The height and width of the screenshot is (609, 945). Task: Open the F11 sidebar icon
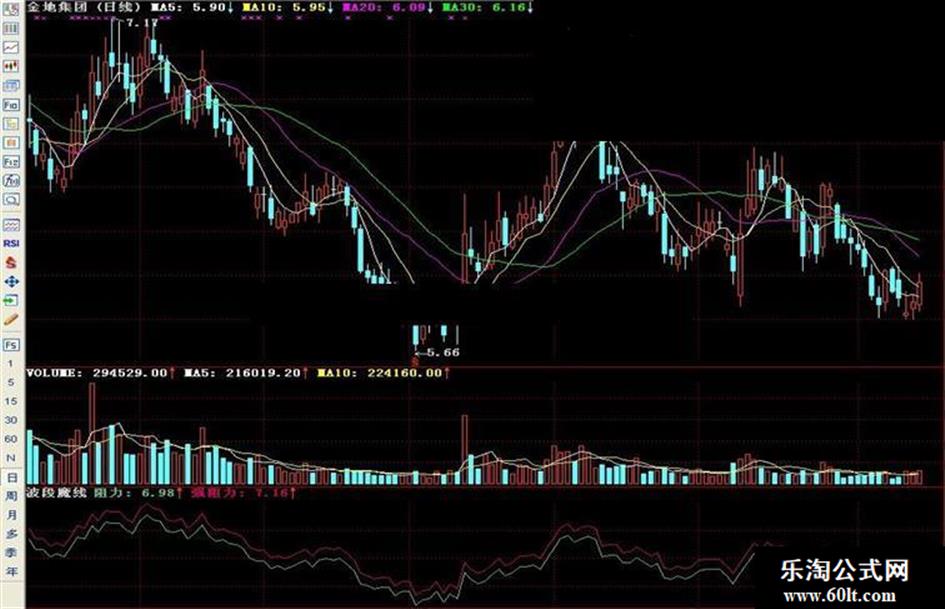(x=11, y=162)
